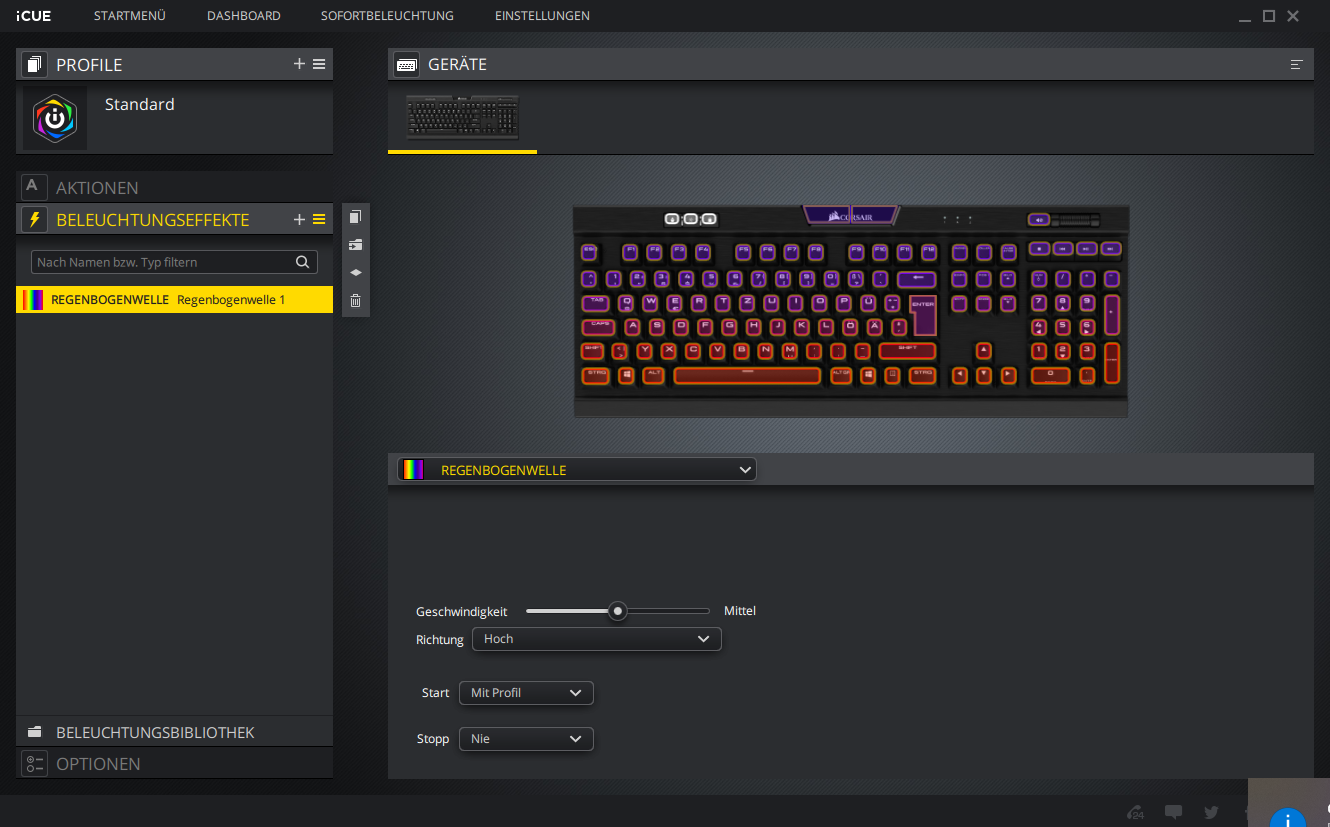Open the Regenbogenwelle effect type dropdown

pyautogui.click(x=577, y=470)
